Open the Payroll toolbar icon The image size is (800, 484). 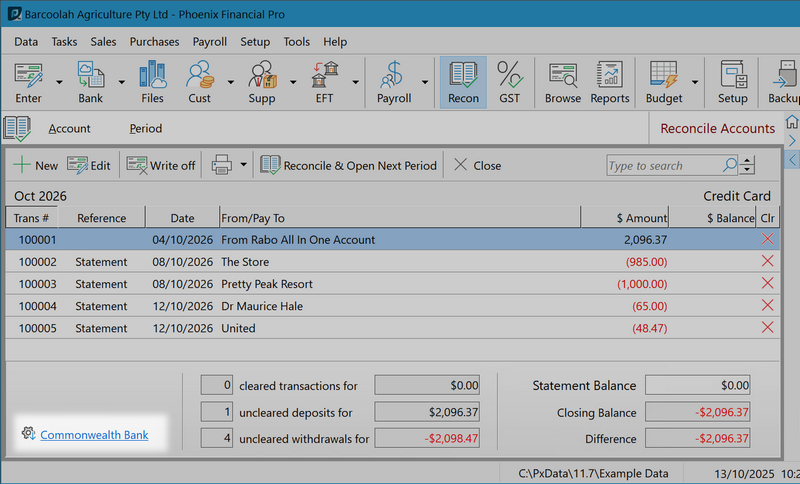393,81
